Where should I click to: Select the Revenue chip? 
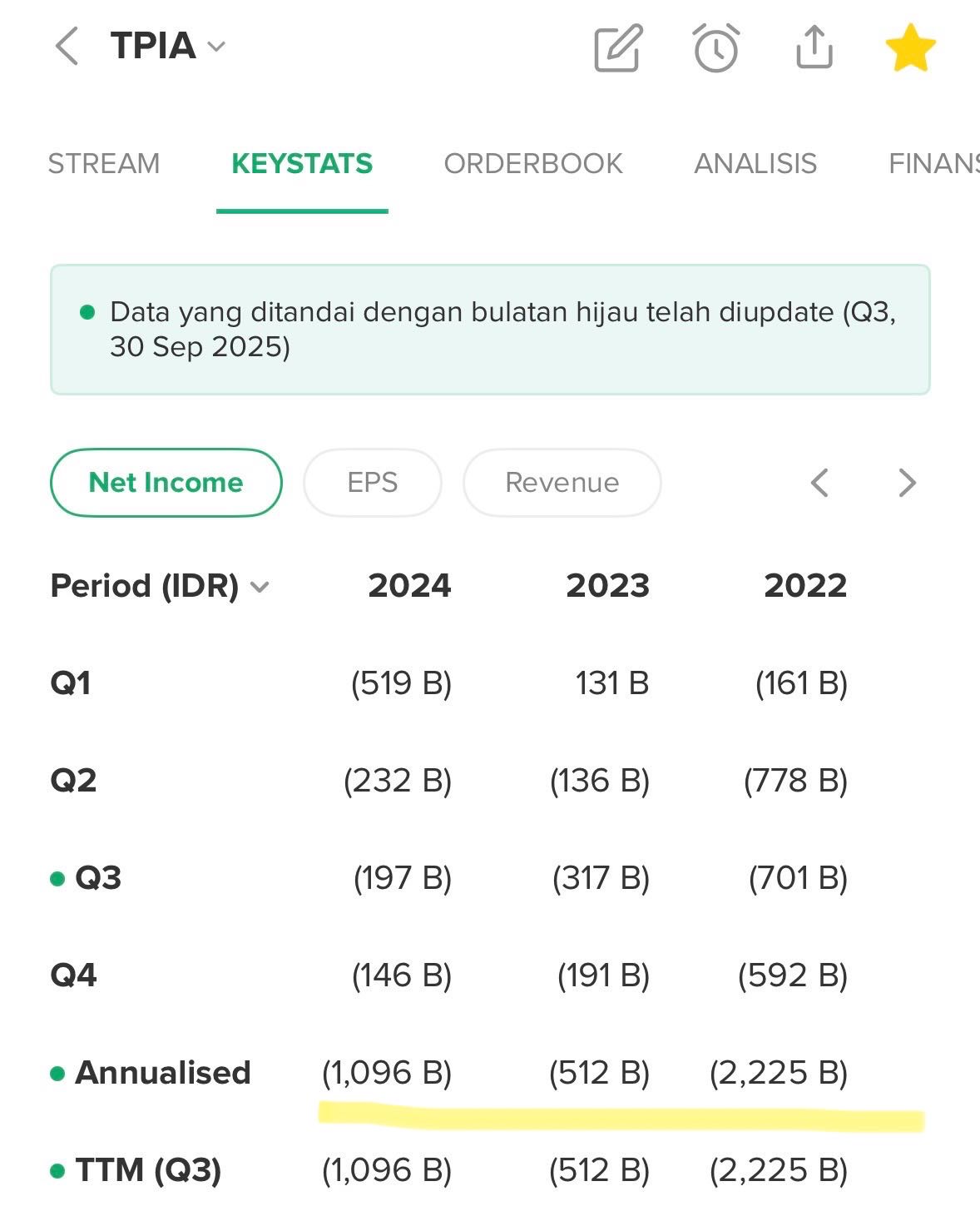[562, 483]
